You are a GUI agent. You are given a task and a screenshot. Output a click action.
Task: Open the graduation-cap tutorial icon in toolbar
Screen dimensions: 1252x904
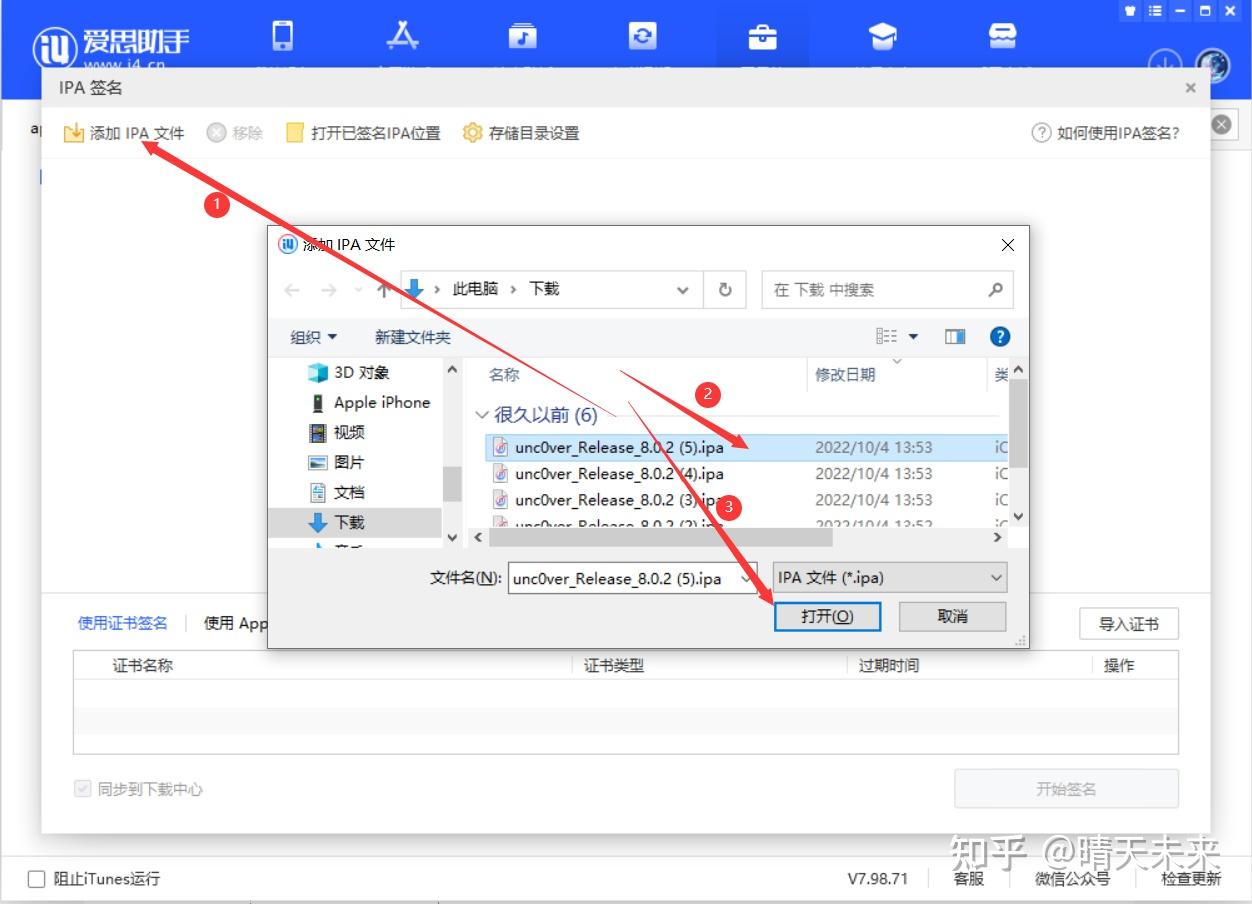point(883,37)
